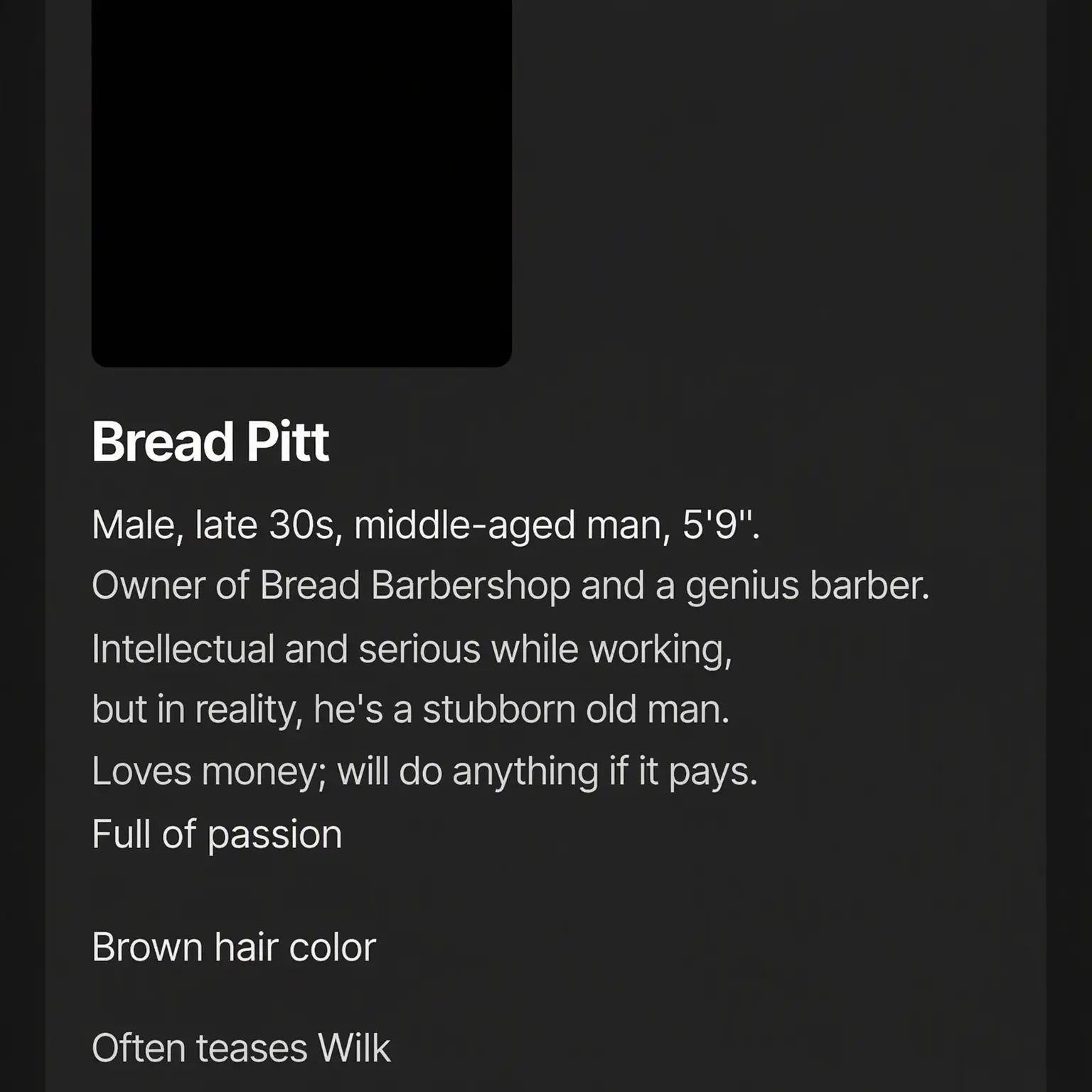
Task: Select the line starting with Male, late 30s
Action: 426,525
